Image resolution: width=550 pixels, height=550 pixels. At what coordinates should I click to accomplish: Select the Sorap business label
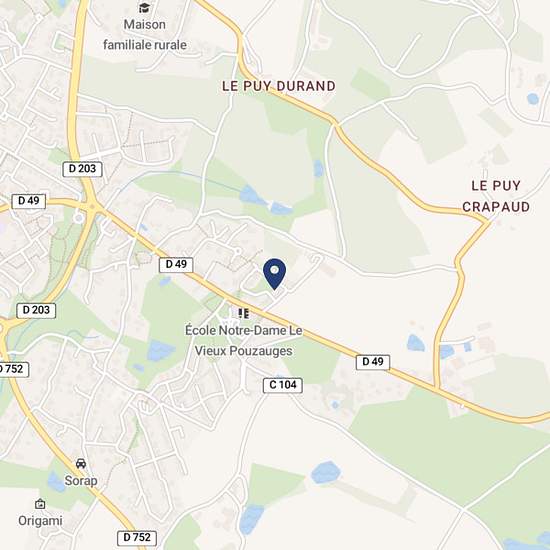point(81,480)
